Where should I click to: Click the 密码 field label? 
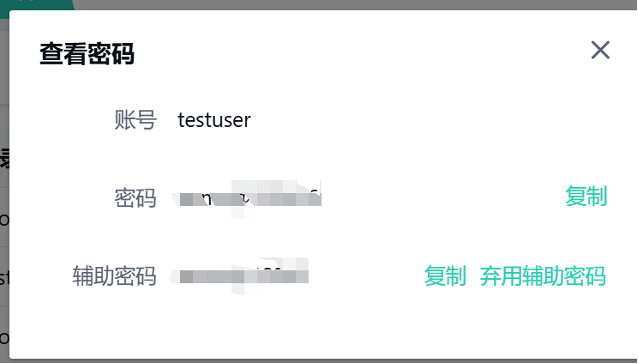tap(135, 198)
